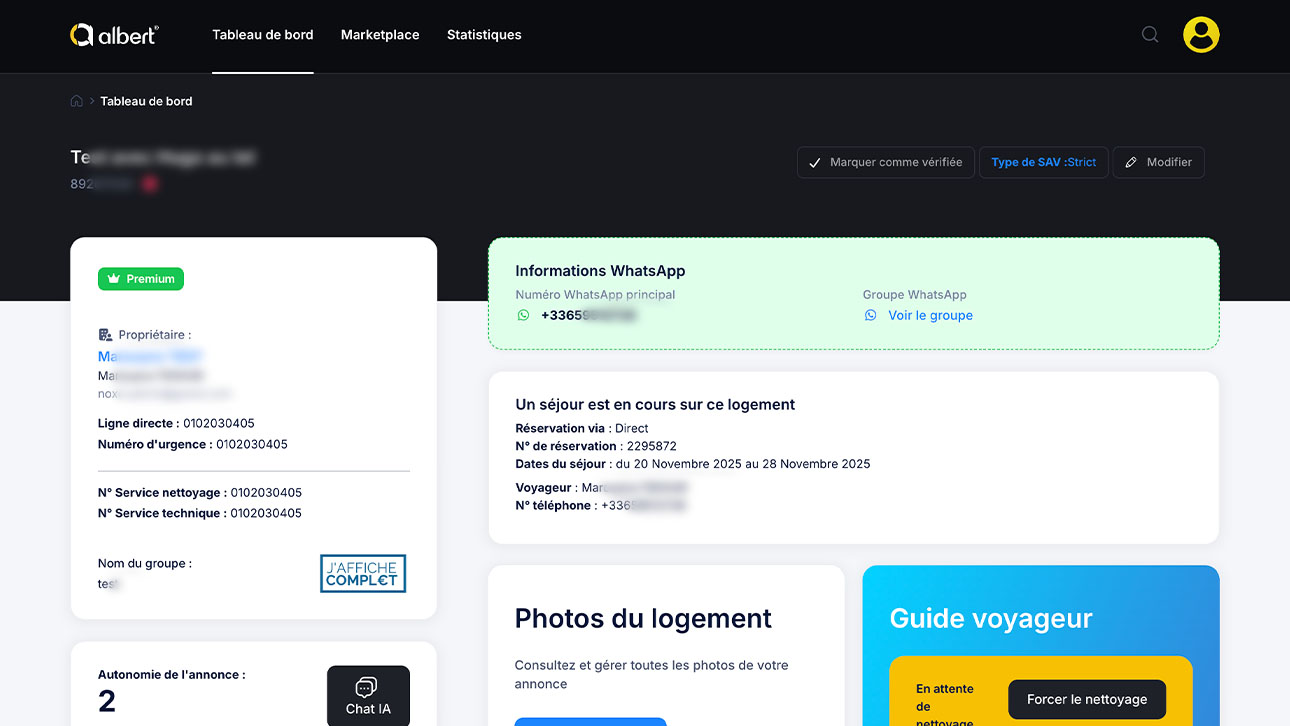The height and width of the screenshot is (726, 1290).
Task: Click the WhatsApp icon beside the main number
Action: click(x=523, y=315)
